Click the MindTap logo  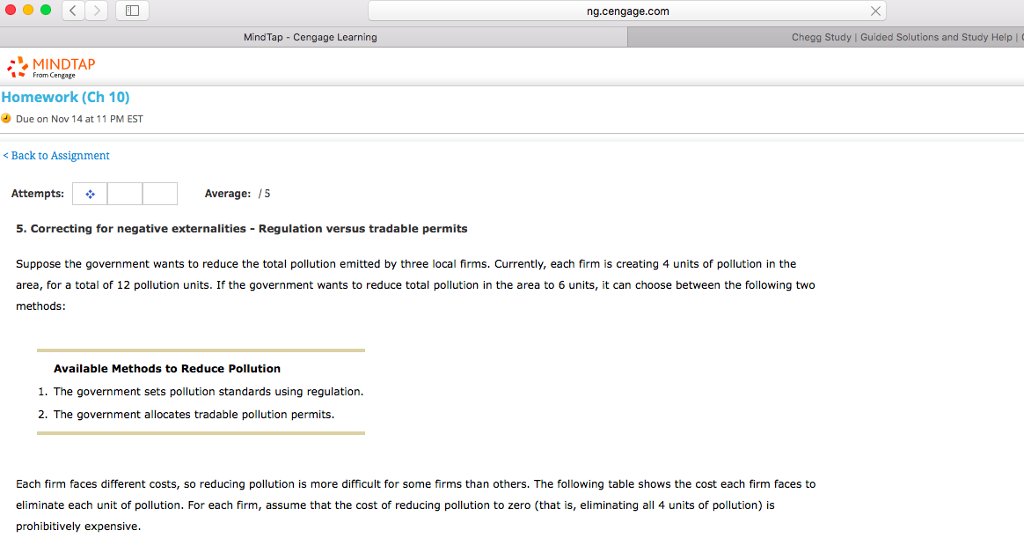click(x=51, y=67)
